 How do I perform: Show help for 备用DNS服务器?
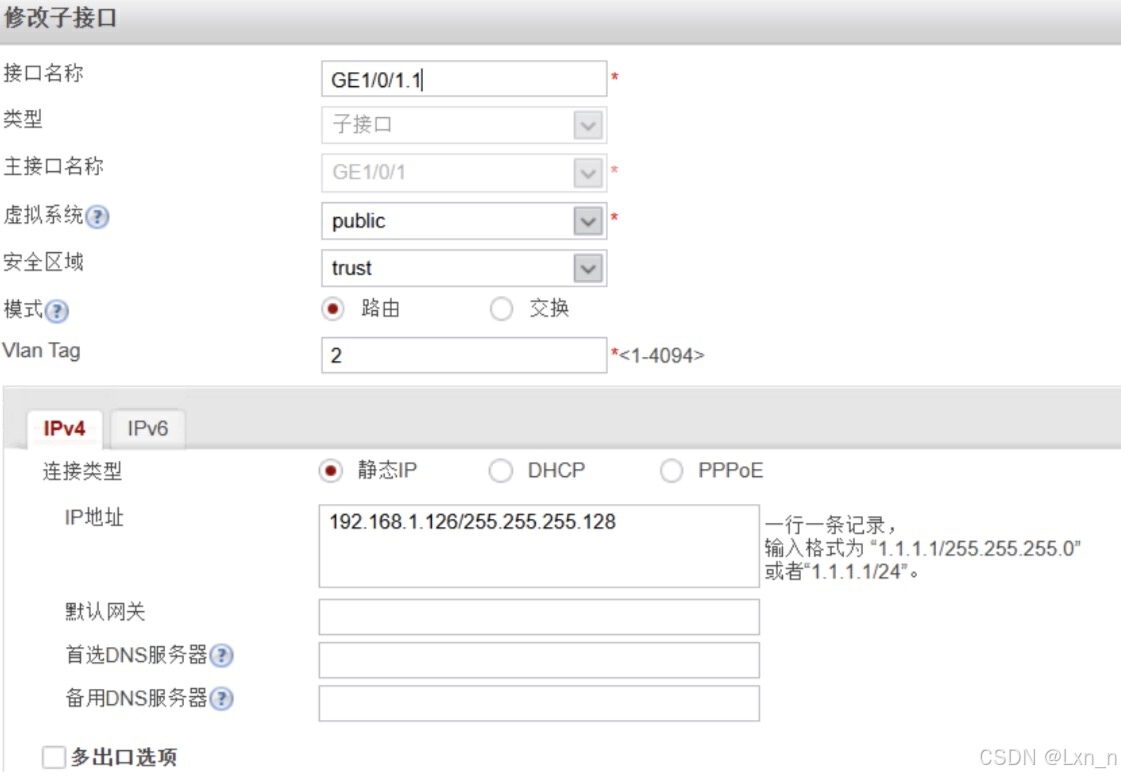pos(222,698)
